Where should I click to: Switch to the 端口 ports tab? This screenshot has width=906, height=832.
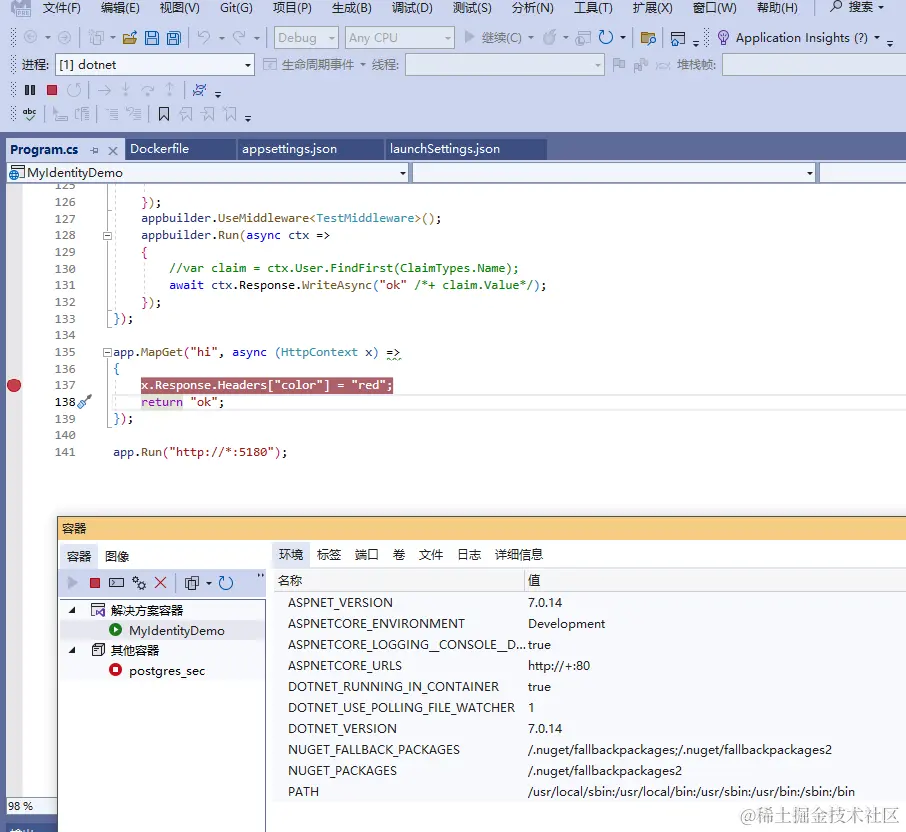pyautogui.click(x=366, y=555)
